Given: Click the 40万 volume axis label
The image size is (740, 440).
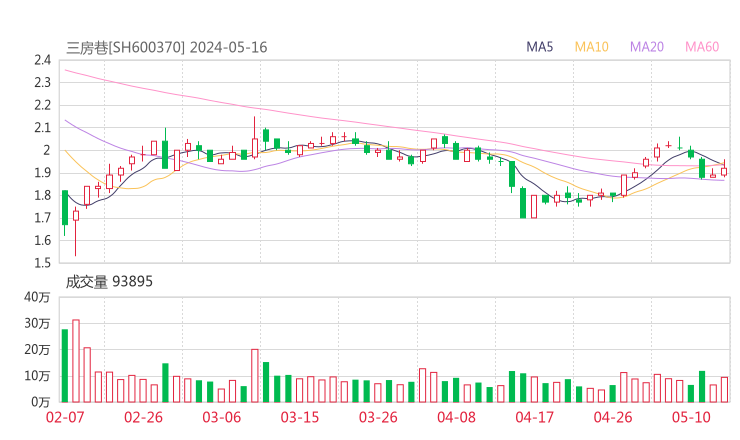Looking at the screenshot, I should tap(37, 297).
